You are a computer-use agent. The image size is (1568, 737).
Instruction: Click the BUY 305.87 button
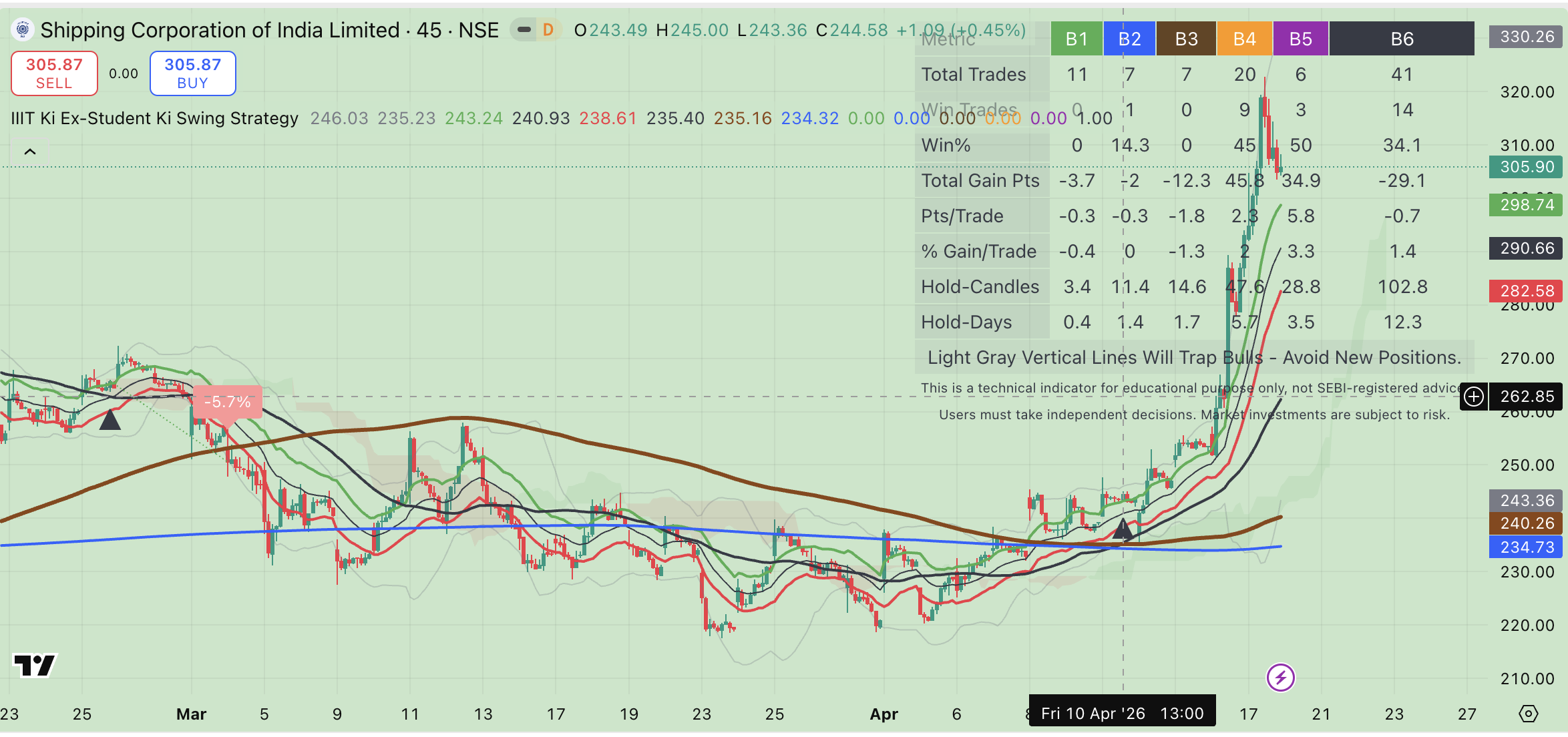pyautogui.click(x=192, y=73)
